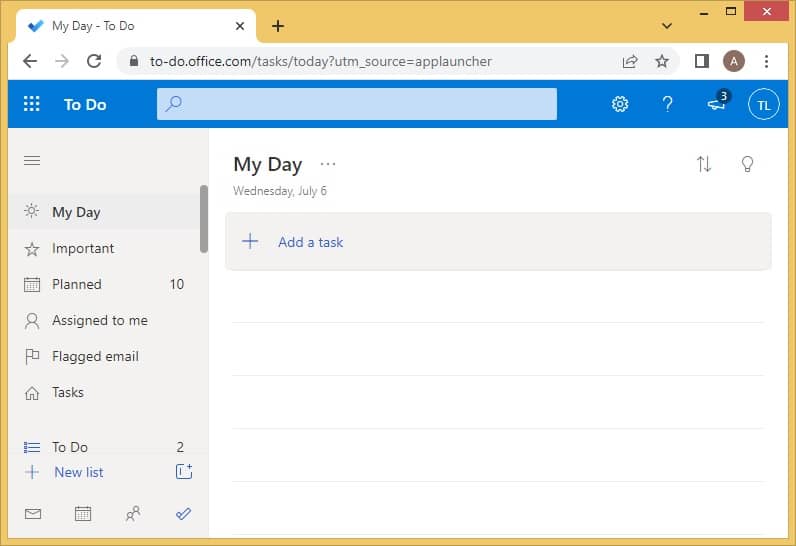Click the Planned count 10

pyautogui.click(x=177, y=284)
